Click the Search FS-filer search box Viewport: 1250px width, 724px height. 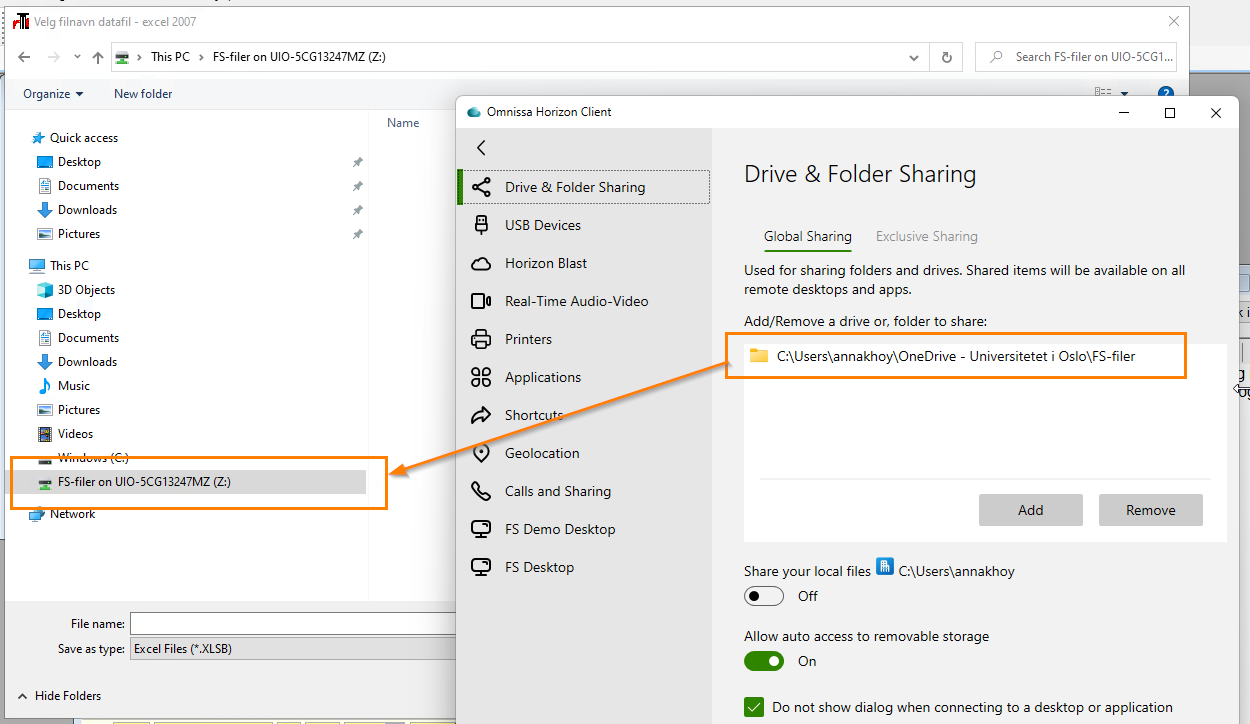pyautogui.click(x=1076, y=57)
